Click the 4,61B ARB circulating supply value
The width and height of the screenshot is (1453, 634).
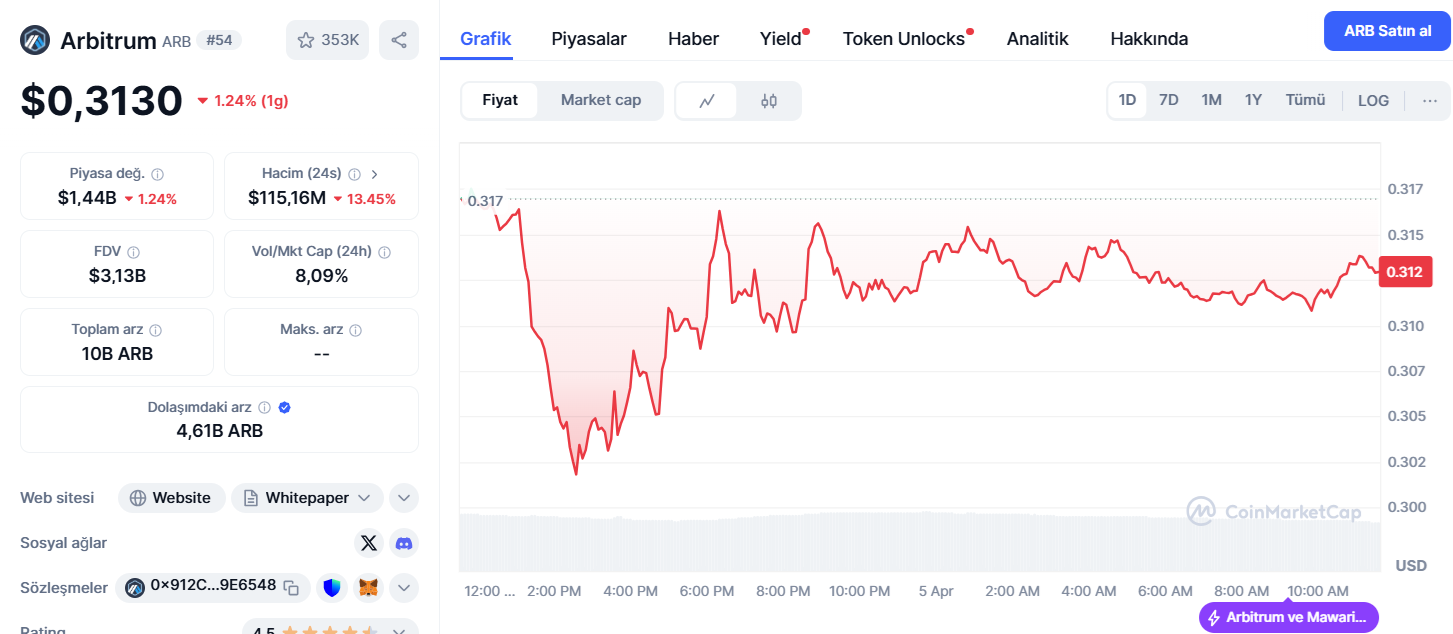pos(220,431)
